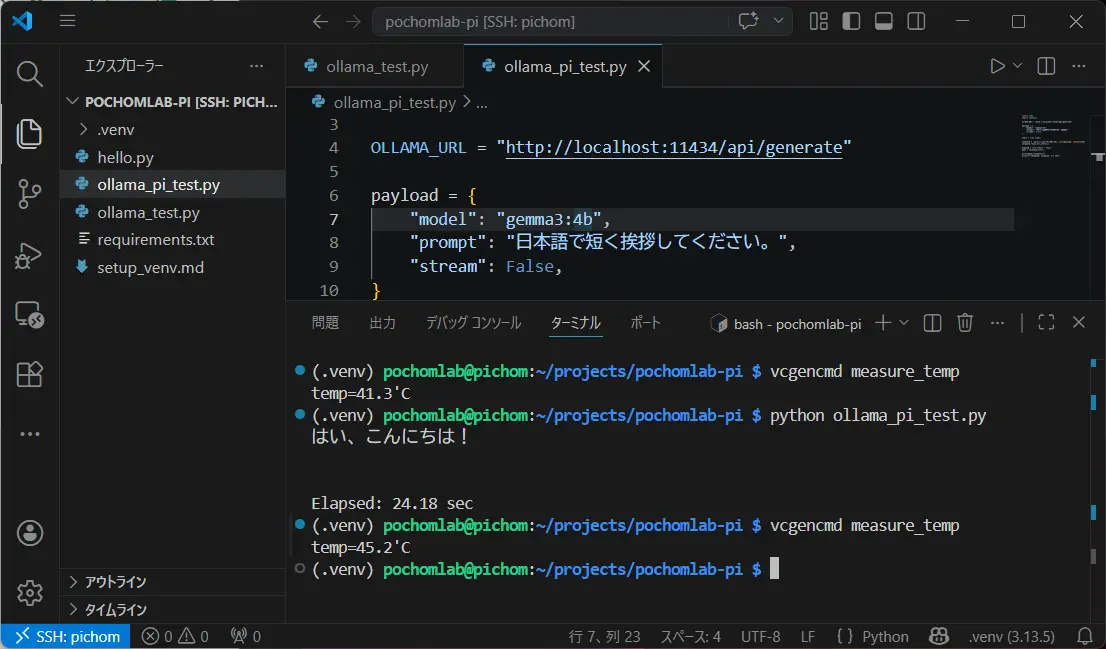The height and width of the screenshot is (649, 1106).
Task: Switch to the 問題 panel tab
Action: point(325,322)
